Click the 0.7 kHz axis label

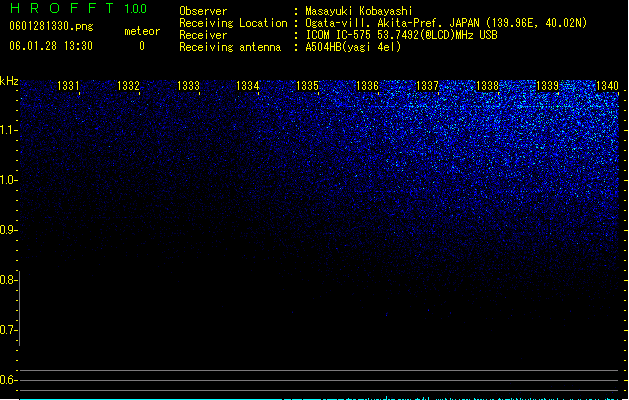coord(8,330)
